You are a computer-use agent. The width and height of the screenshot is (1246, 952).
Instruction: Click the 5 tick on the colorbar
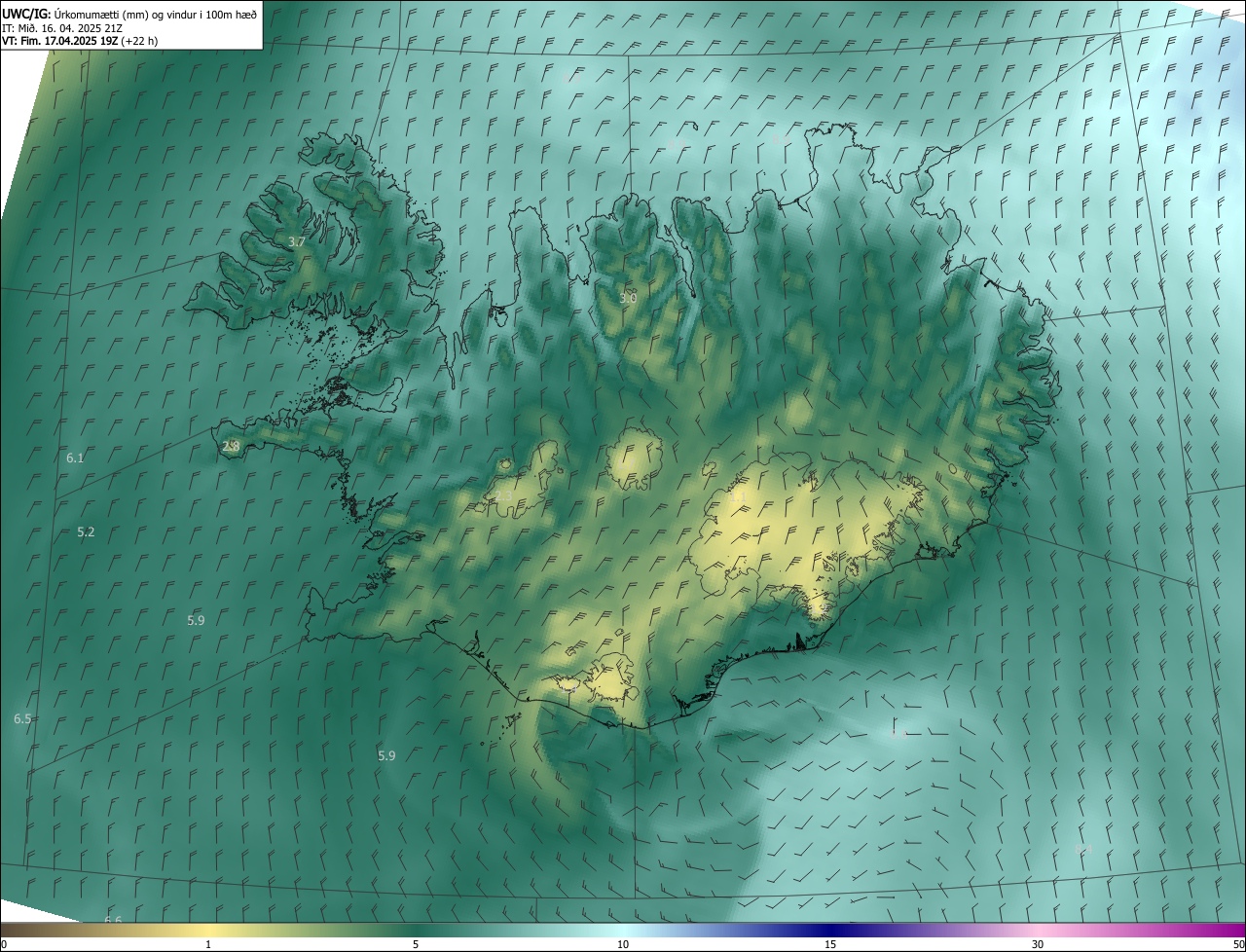(416, 944)
